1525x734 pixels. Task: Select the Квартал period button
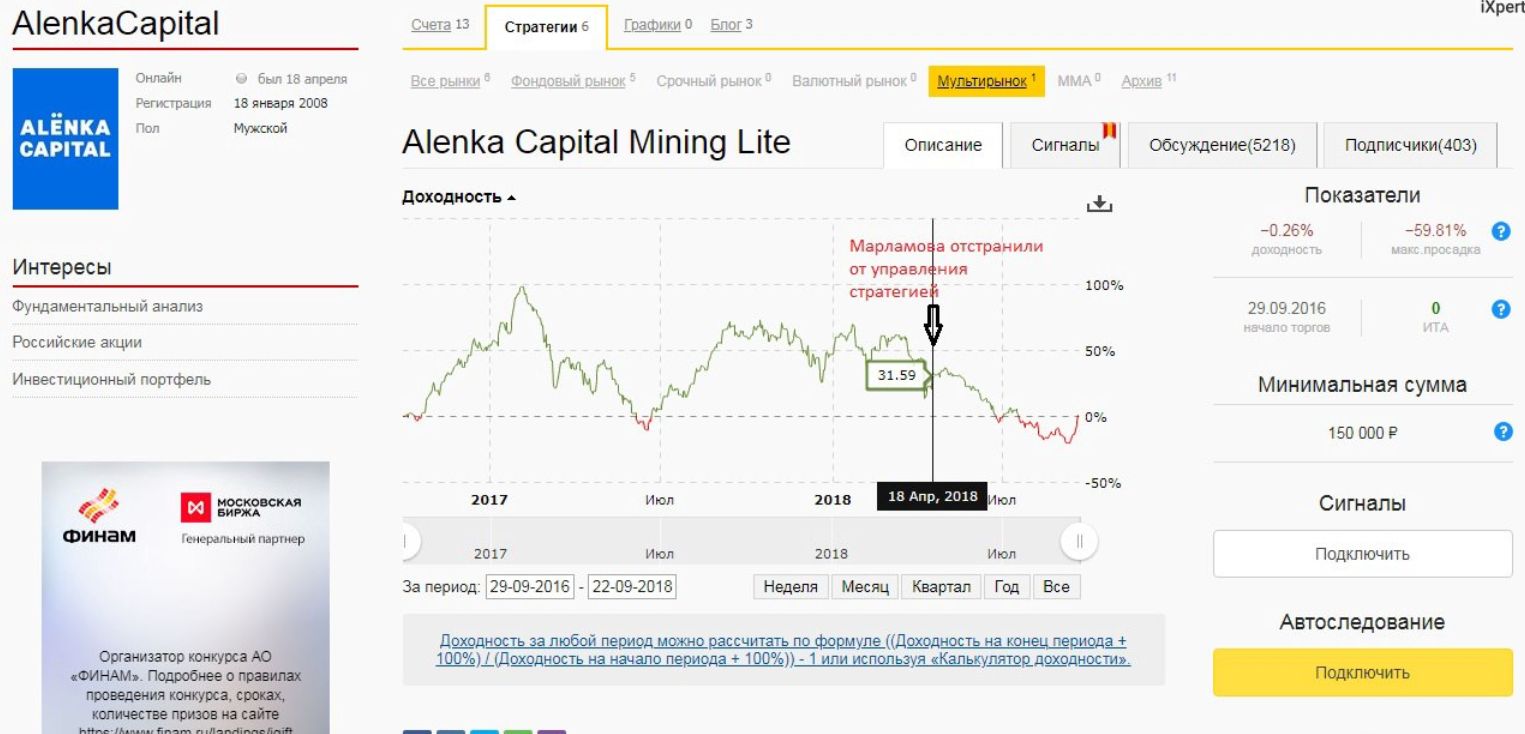click(x=941, y=587)
